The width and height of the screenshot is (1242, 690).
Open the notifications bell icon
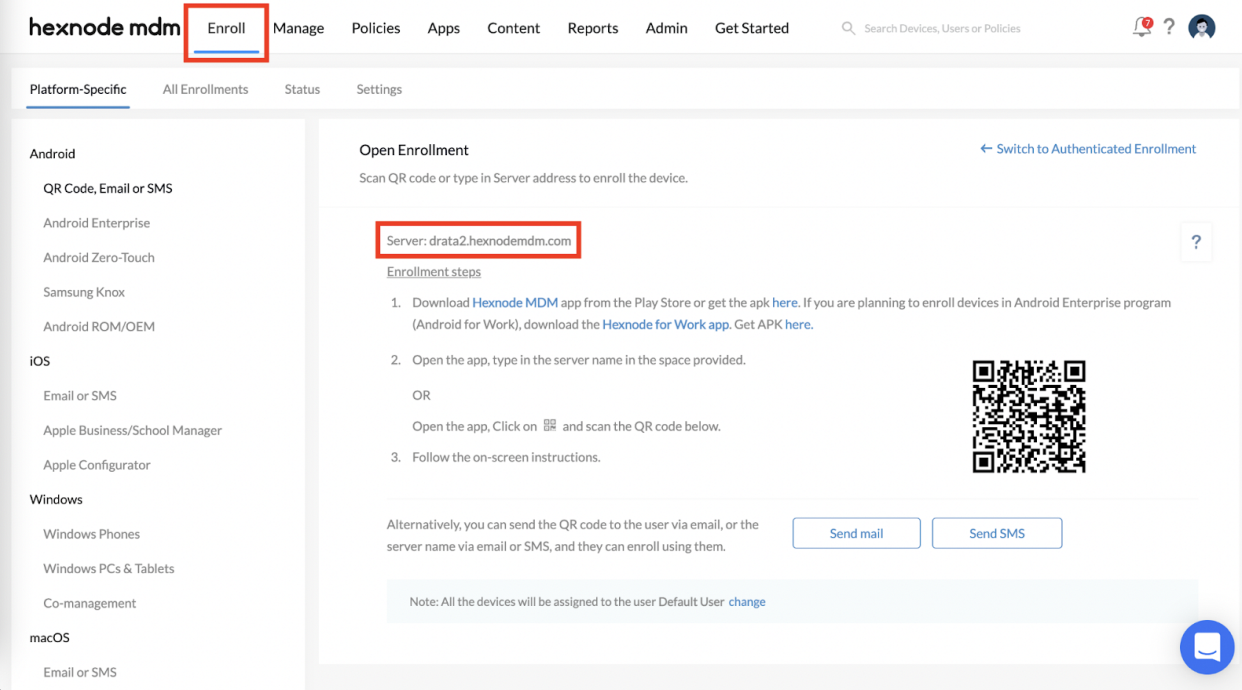click(x=1141, y=28)
